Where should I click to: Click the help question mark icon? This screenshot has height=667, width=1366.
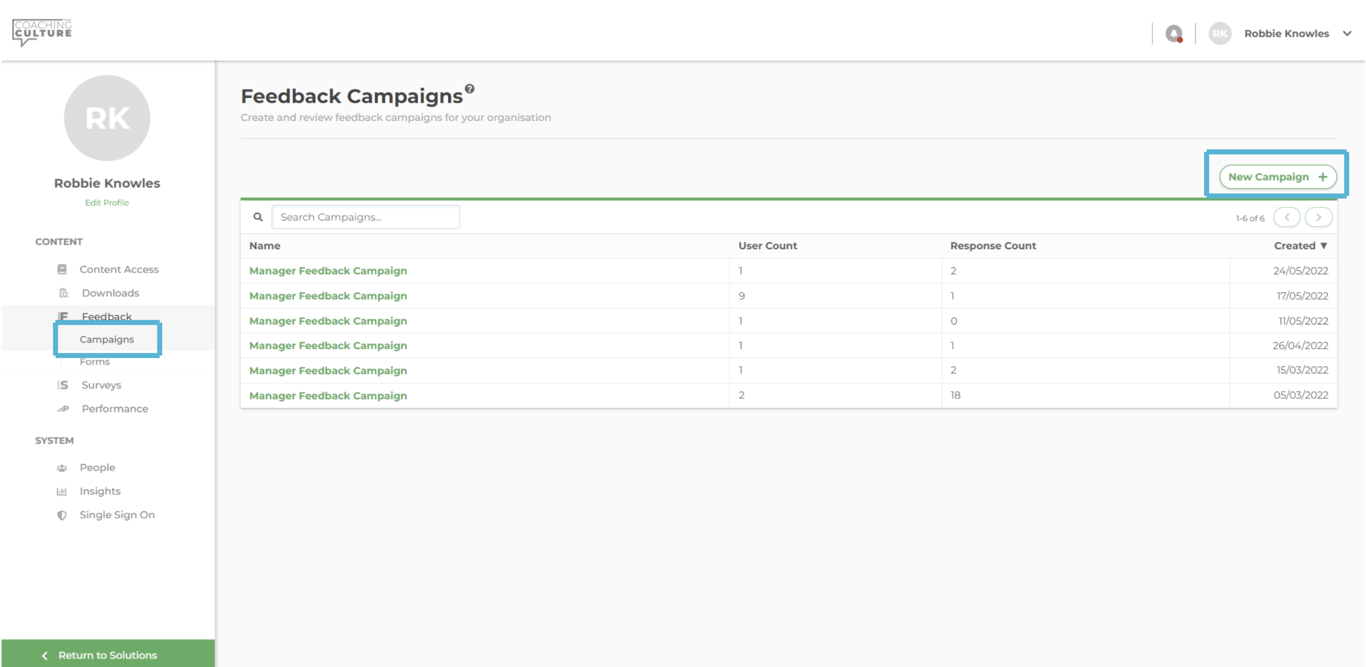coord(469,89)
